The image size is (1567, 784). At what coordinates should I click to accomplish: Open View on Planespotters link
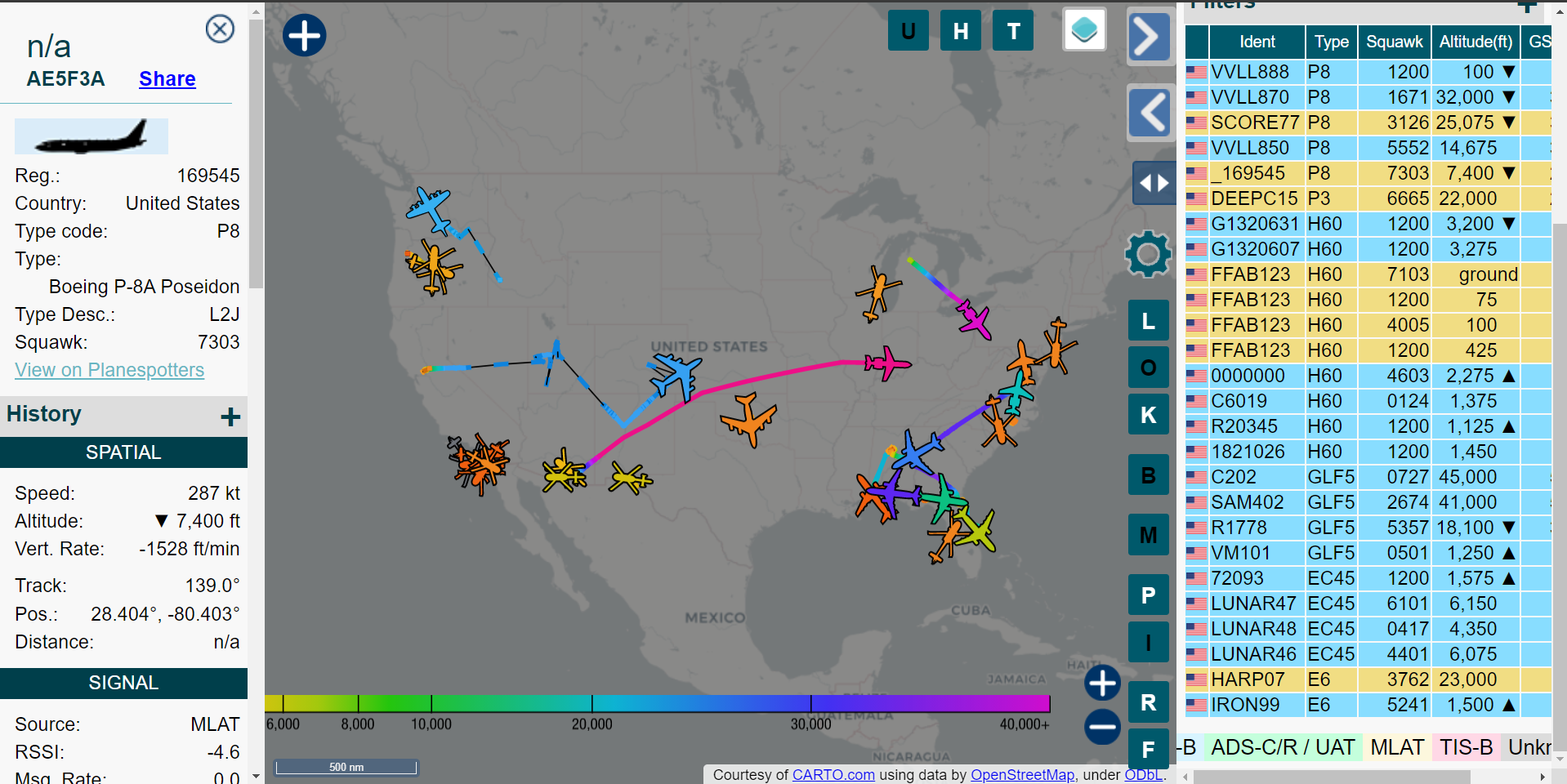coord(109,370)
